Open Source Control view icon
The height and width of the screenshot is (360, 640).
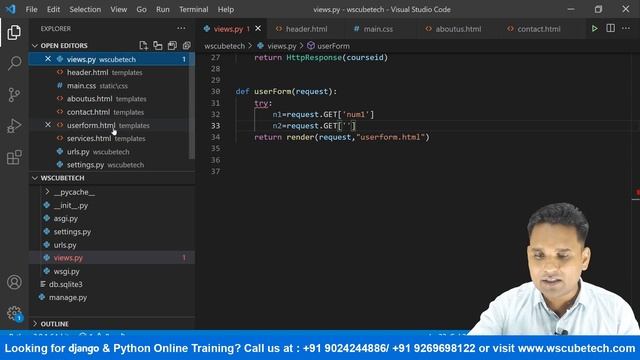coord(14,95)
